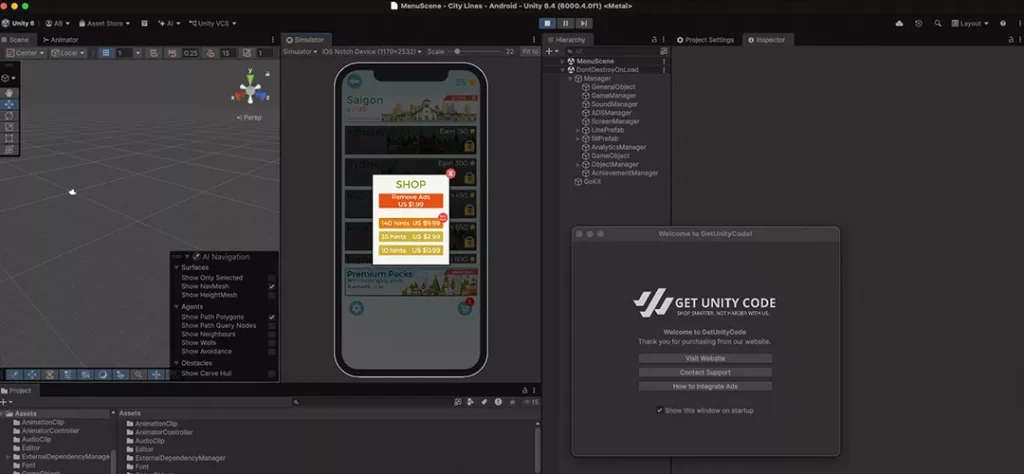Tap the shopping cart icon in simulator
This screenshot has height=474, width=1024.
click(x=465, y=308)
